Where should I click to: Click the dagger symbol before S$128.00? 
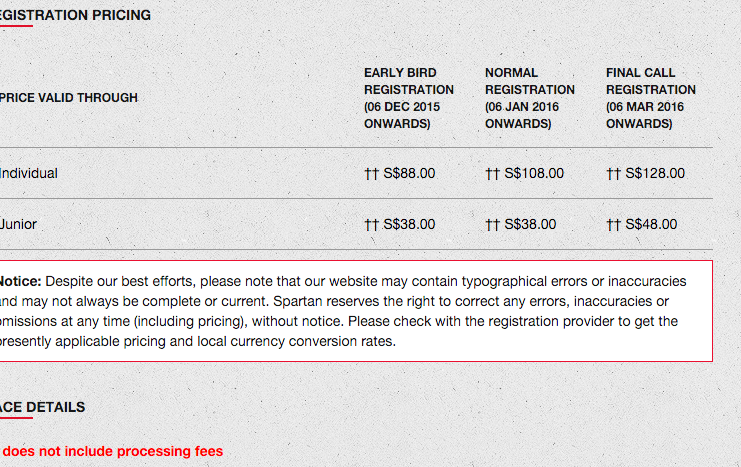(613, 174)
